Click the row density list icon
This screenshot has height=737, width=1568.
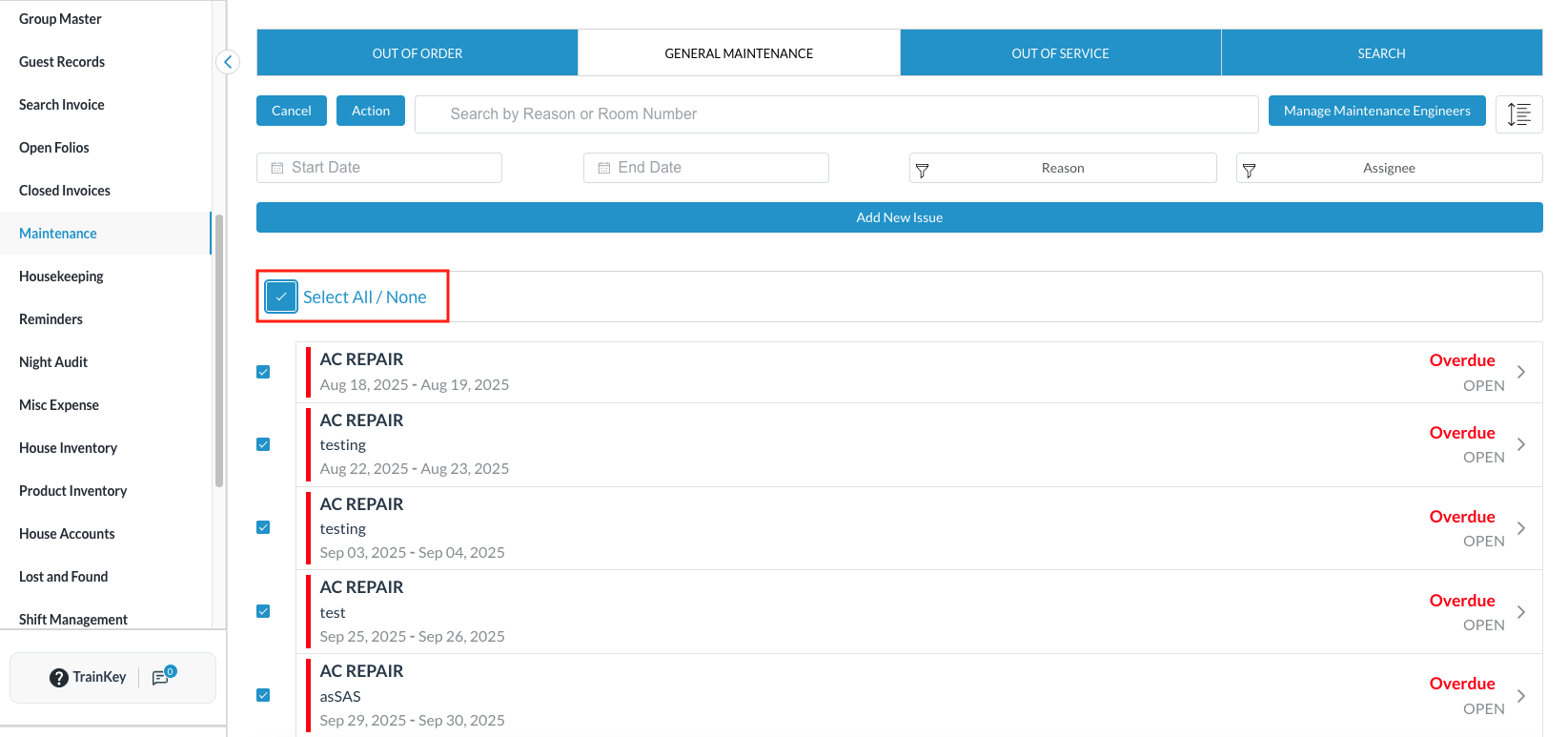point(1518,114)
